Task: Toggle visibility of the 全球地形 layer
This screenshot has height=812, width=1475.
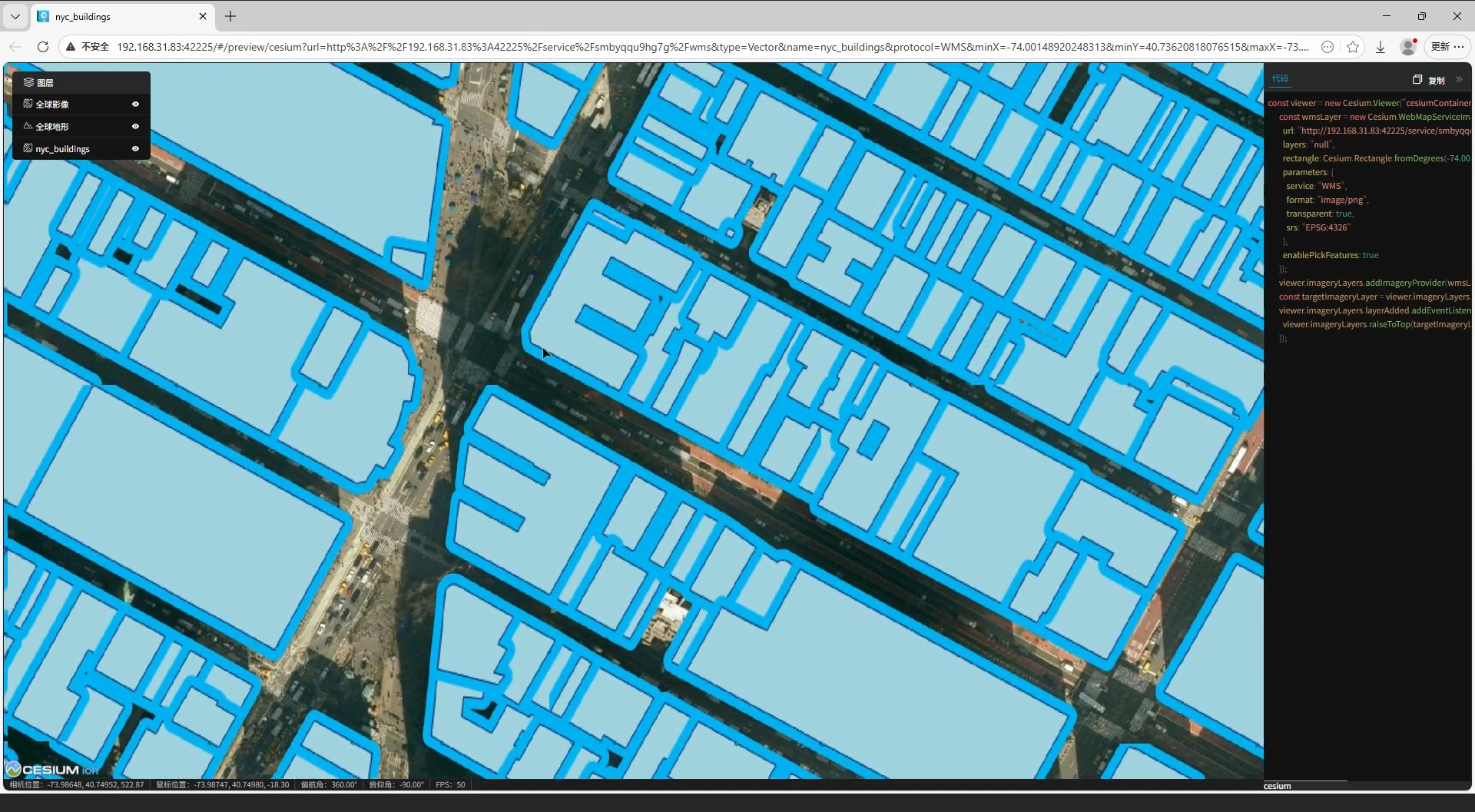Action: pos(135,126)
